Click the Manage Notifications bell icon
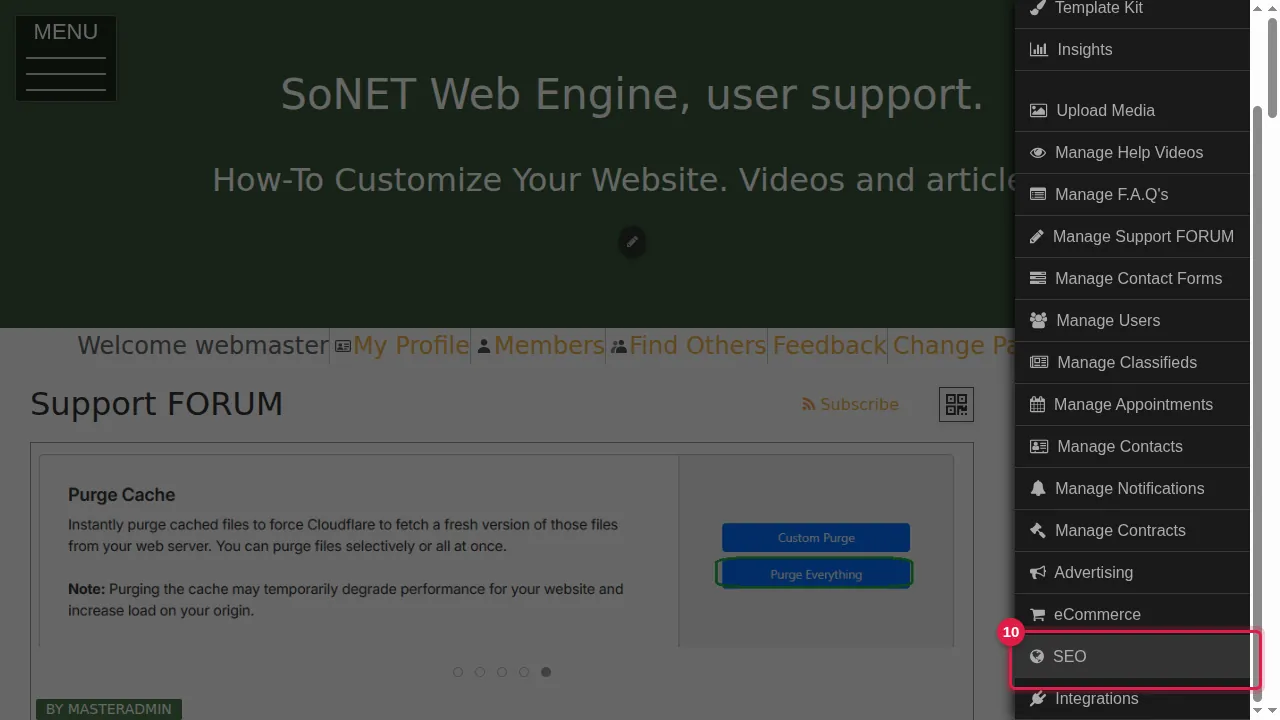This screenshot has width=1280, height=720. tap(1038, 489)
